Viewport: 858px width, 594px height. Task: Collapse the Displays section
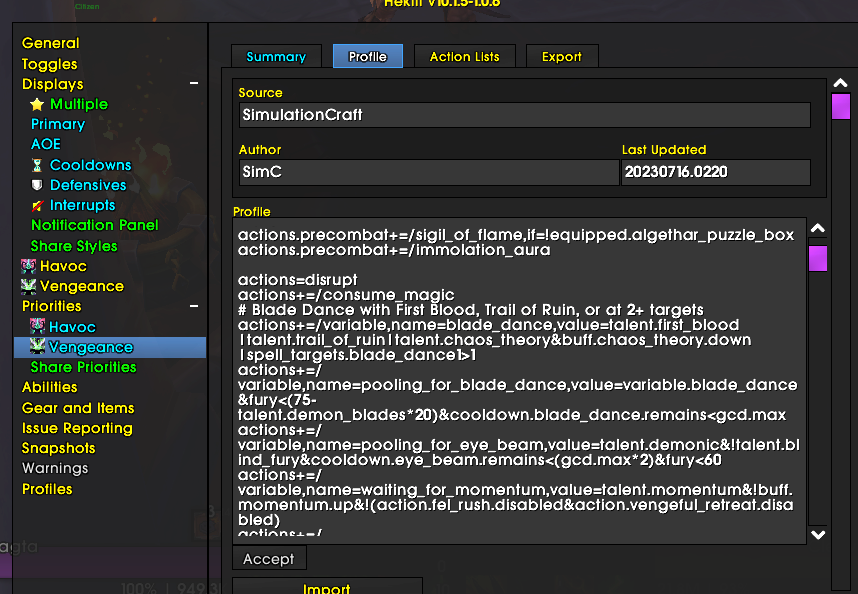pyautogui.click(x=193, y=84)
